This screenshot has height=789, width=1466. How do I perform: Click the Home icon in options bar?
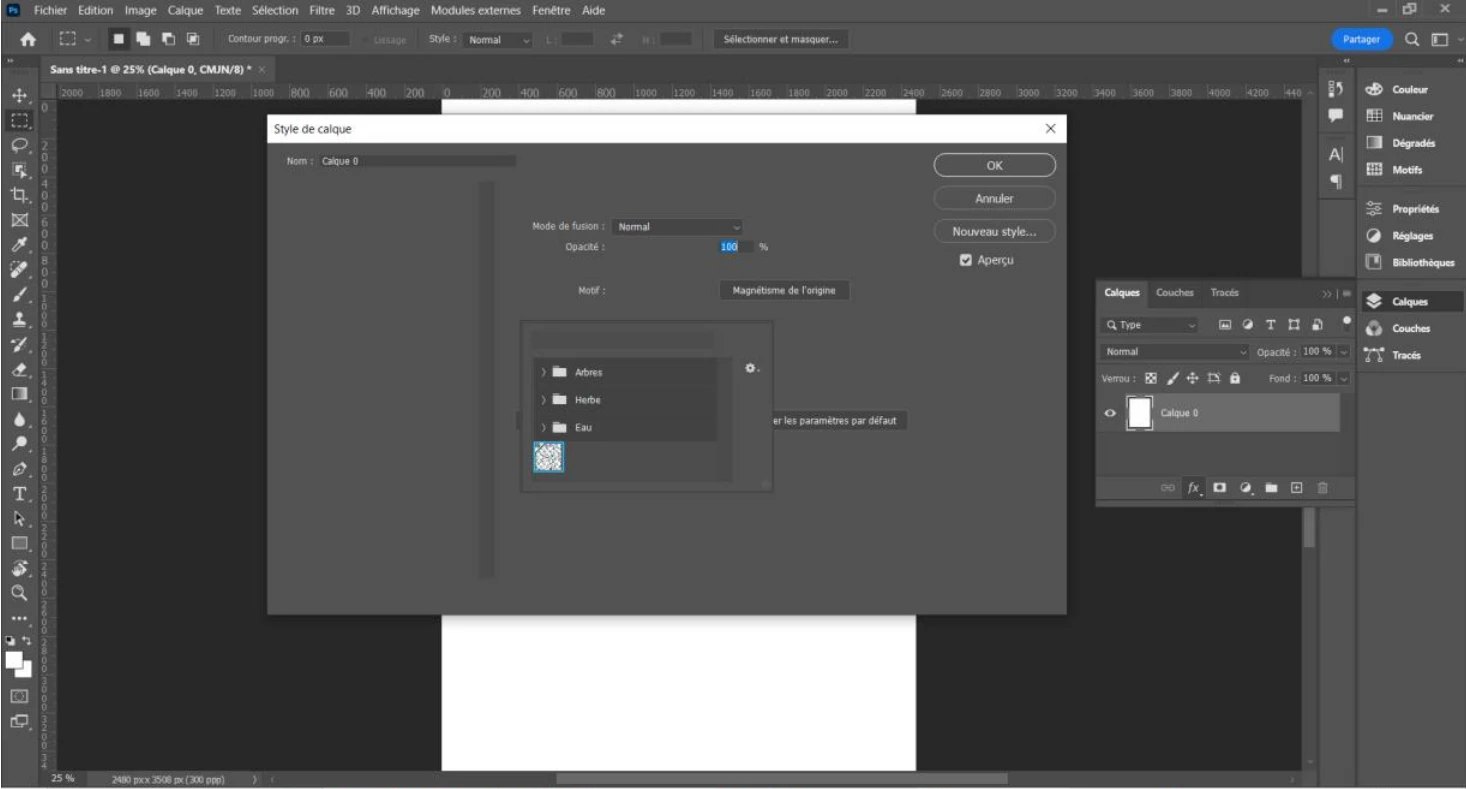click(x=29, y=40)
